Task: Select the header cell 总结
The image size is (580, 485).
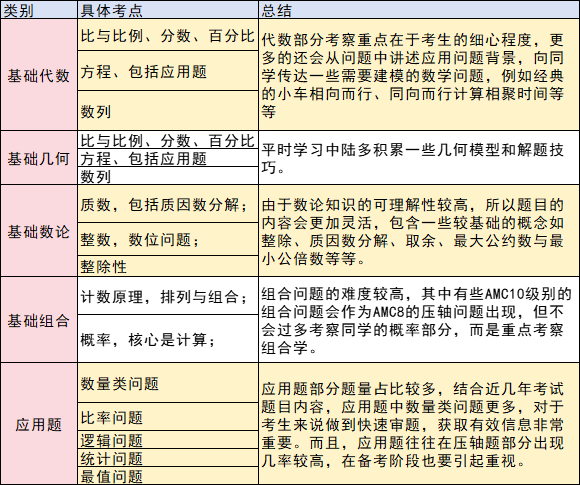Action: click(x=419, y=10)
